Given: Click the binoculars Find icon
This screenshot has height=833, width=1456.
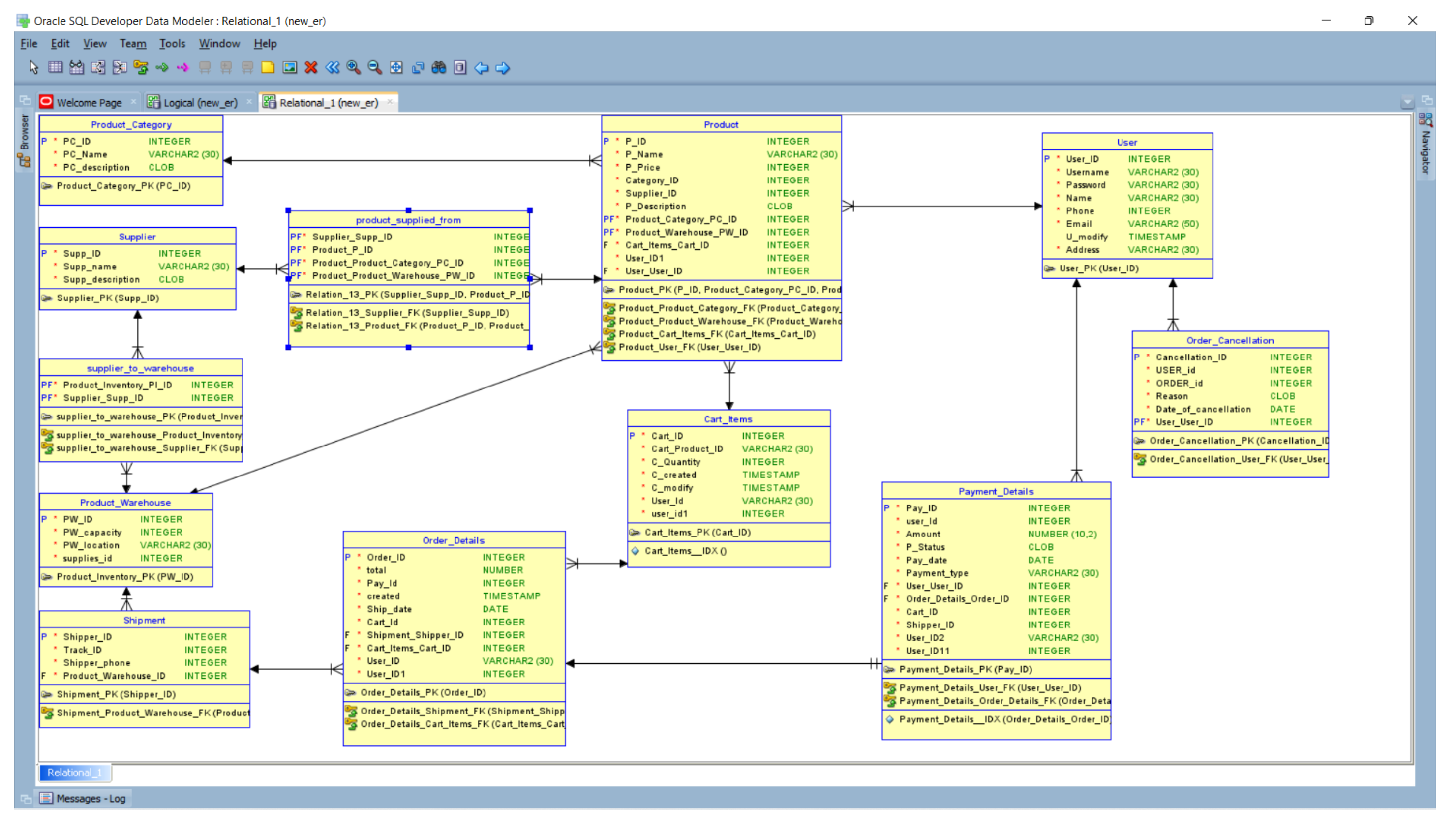Looking at the screenshot, I should (439, 67).
